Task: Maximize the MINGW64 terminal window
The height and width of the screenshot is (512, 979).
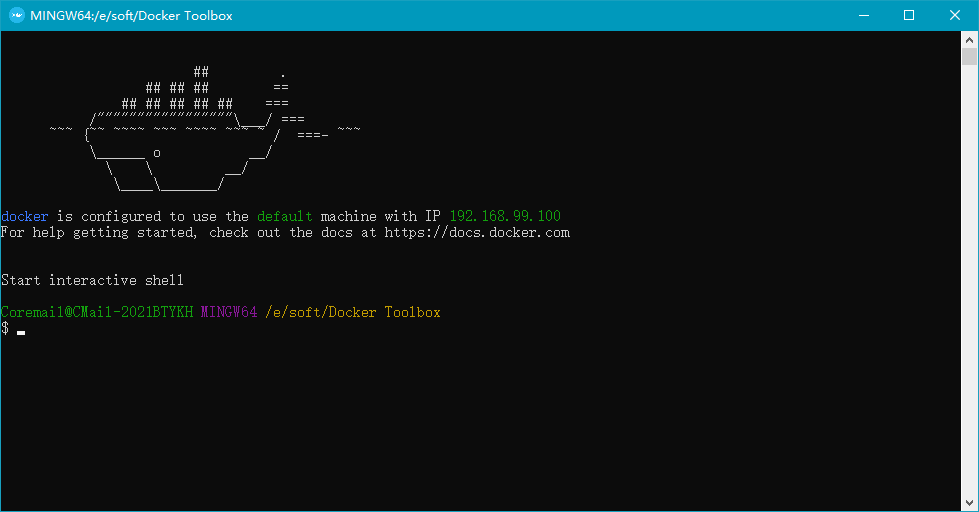Action: click(909, 16)
